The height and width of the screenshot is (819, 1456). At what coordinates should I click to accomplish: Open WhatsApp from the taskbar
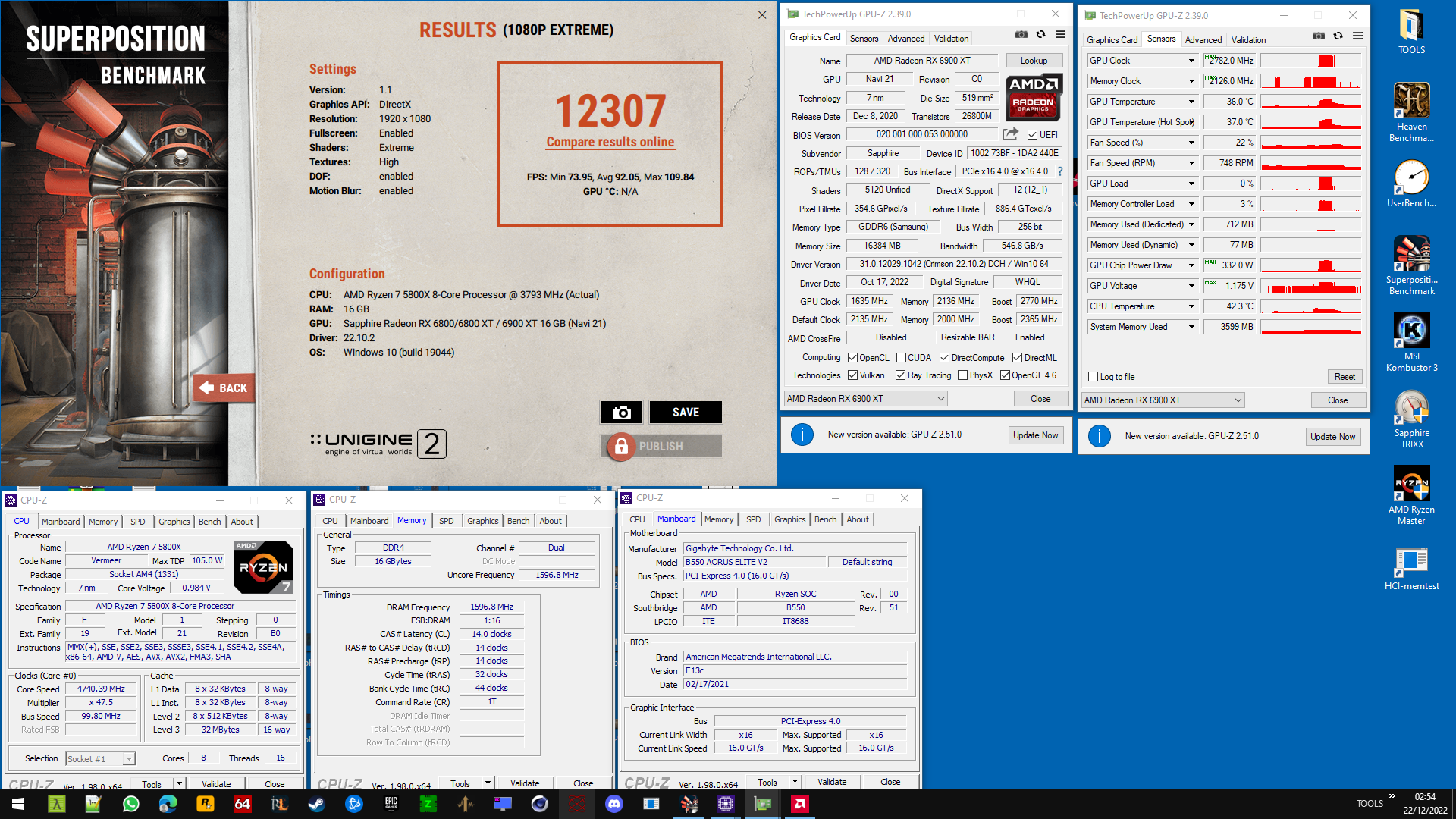click(x=130, y=804)
